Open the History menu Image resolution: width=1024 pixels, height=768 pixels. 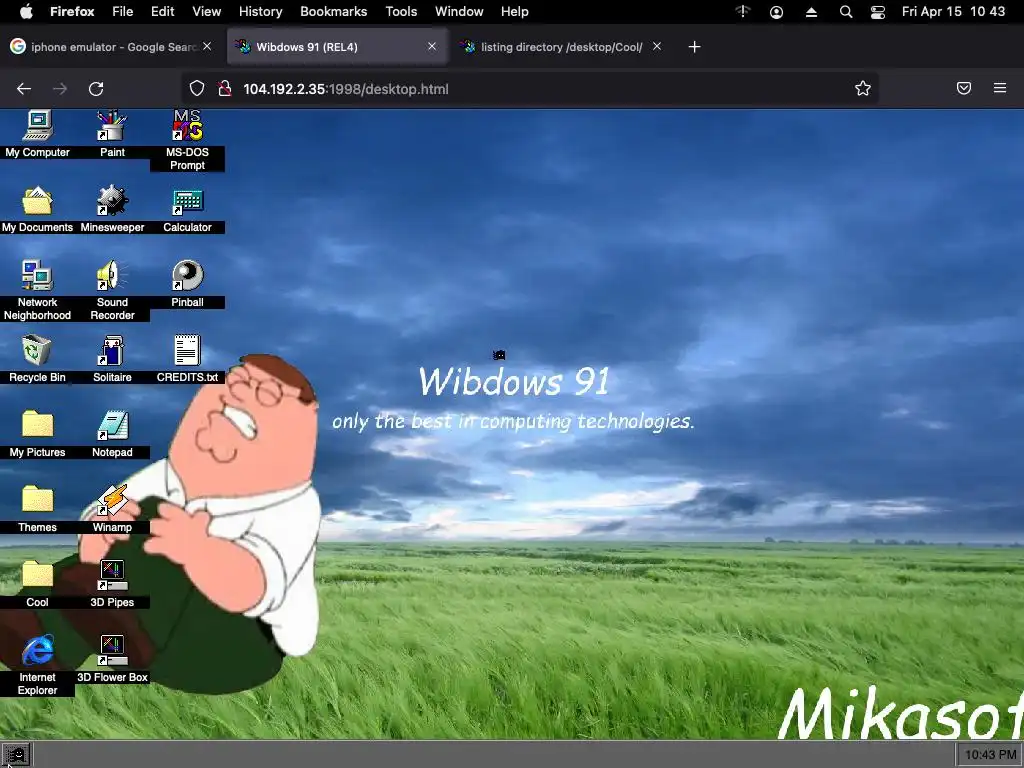click(x=261, y=12)
